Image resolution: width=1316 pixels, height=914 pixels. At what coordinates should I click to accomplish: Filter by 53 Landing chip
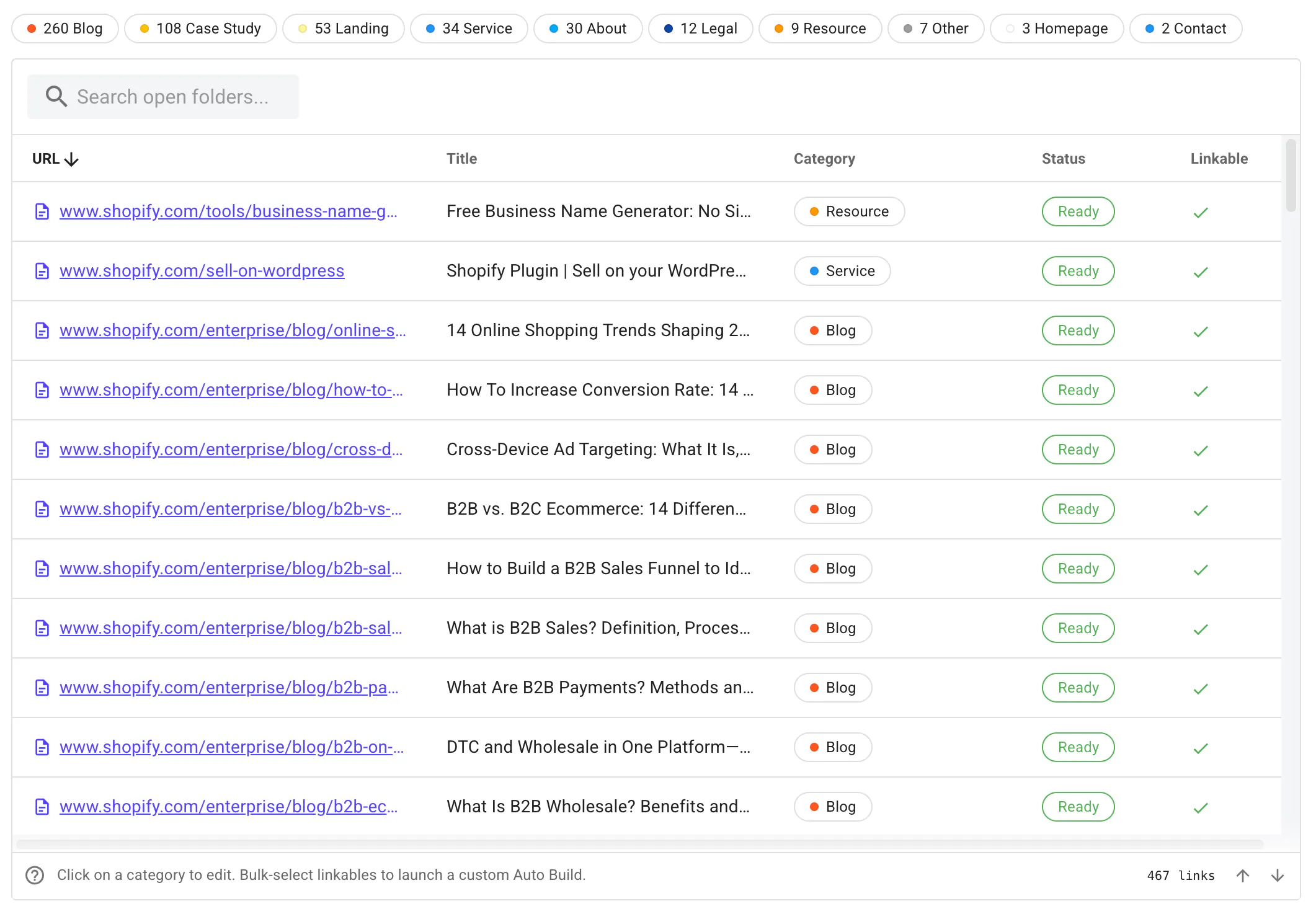point(344,29)
